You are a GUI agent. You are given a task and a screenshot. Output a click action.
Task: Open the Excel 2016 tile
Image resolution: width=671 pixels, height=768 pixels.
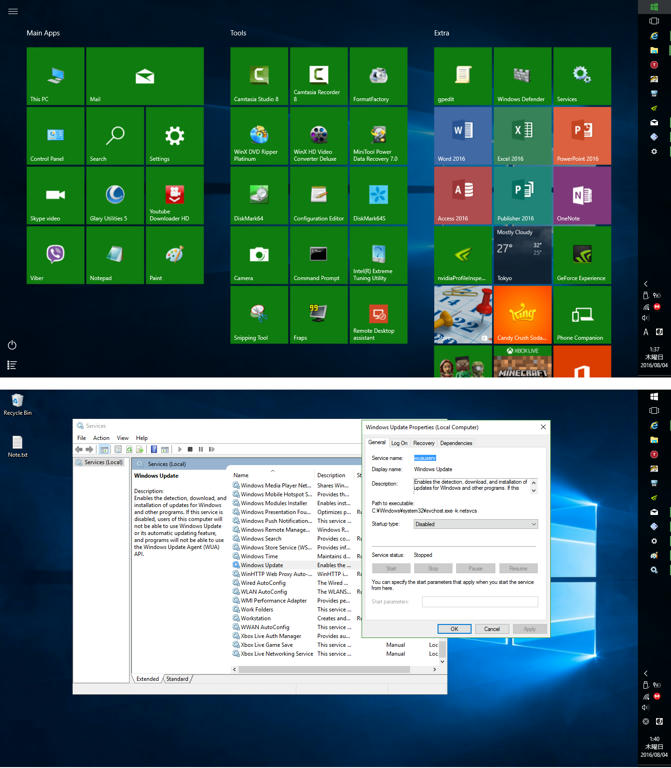[522, 136]
